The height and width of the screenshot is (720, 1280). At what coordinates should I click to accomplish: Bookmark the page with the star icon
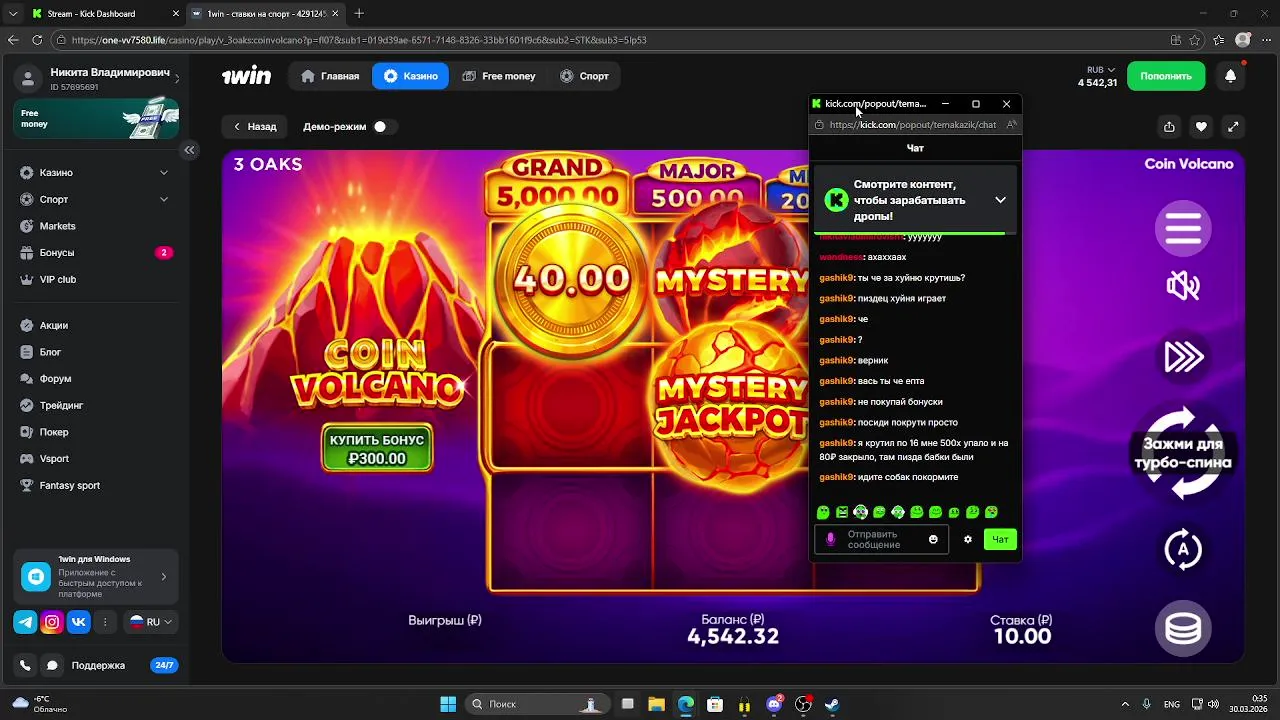click(1196, 40)
